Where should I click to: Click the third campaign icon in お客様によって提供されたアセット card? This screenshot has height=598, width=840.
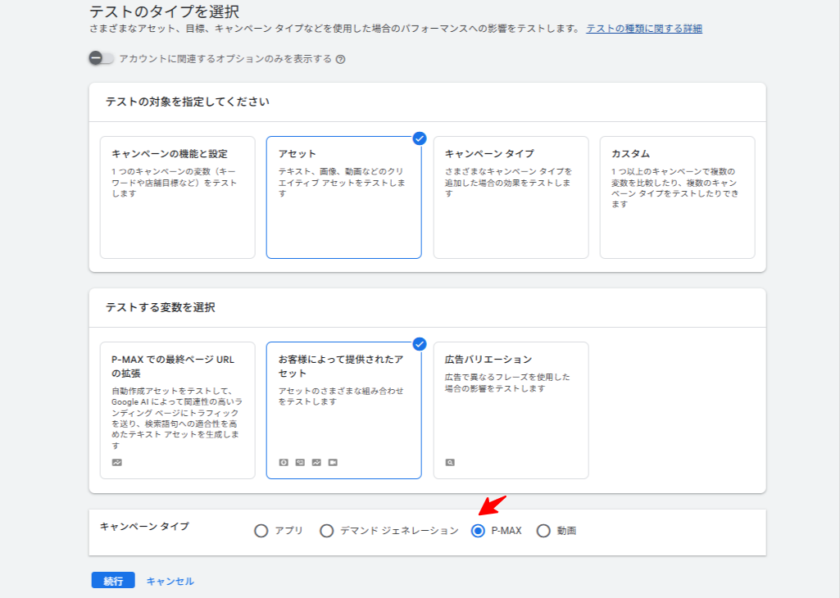pos(316,462)
